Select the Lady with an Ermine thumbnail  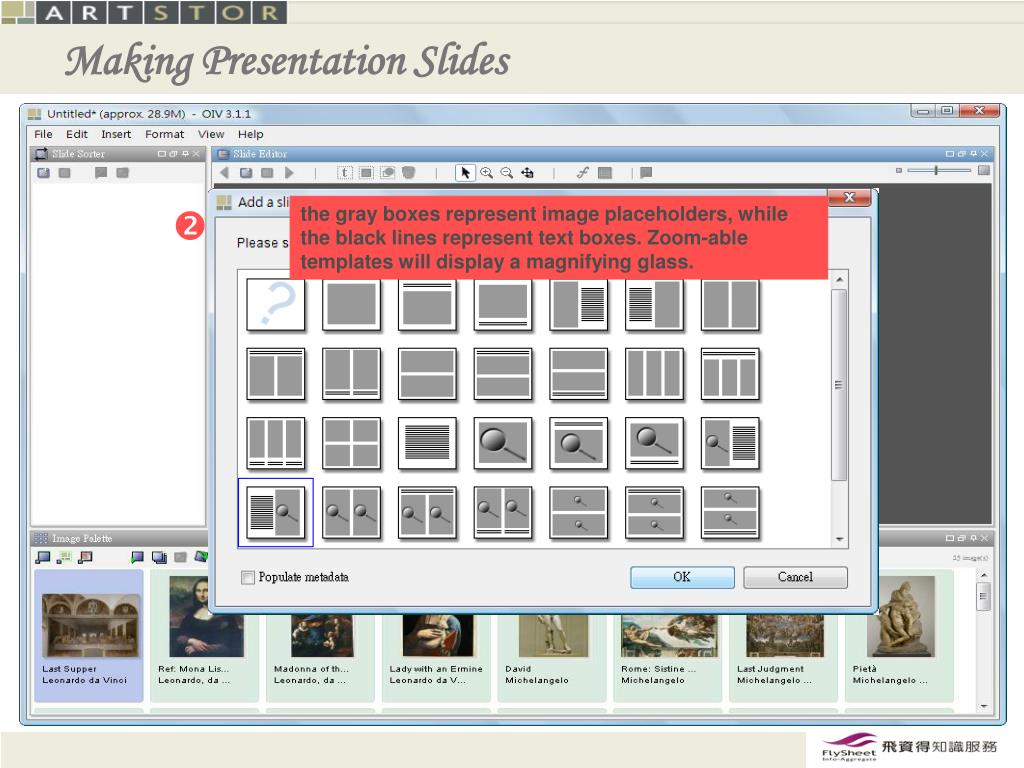pos(436,656)
